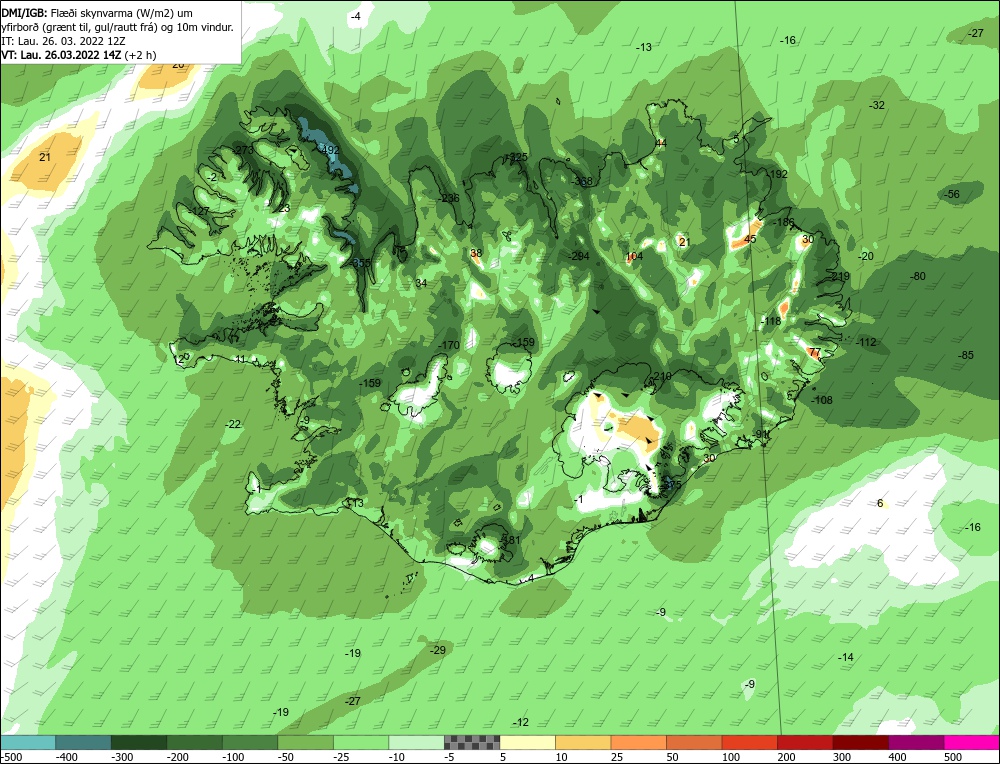Click the '104' value on the orange spot
Screen dimensions: 1000x764
634,256
